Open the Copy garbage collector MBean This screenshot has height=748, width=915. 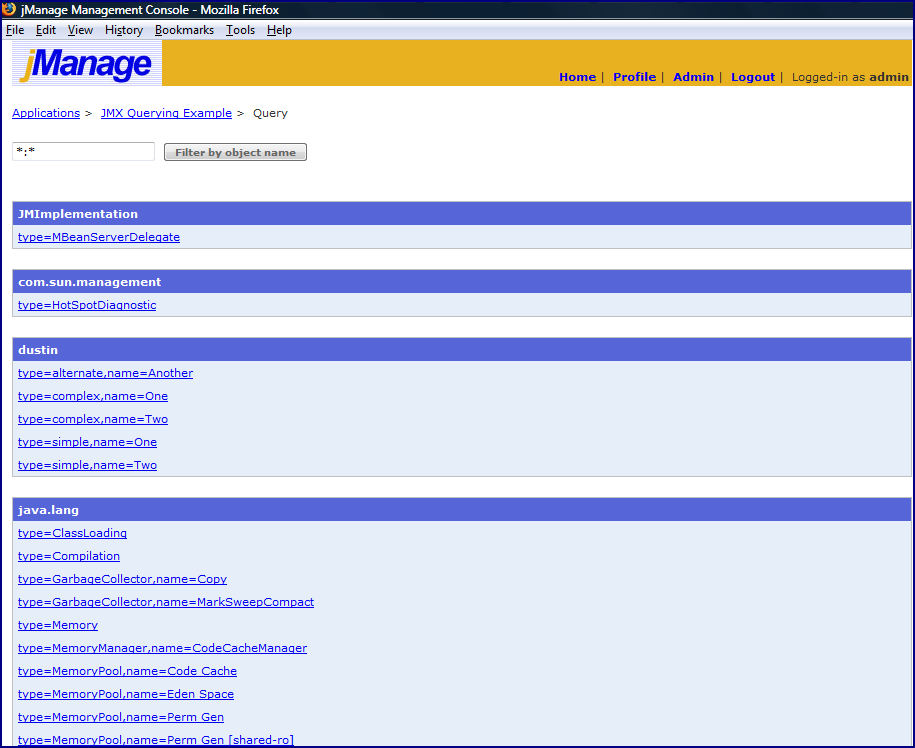tap(122, 579)
